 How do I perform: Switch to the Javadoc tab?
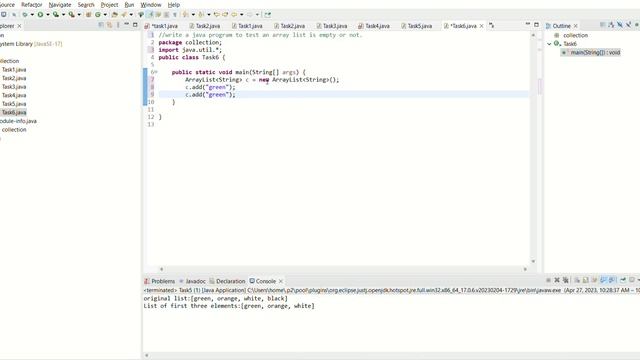pyautogui.click(x=192, y=281)
